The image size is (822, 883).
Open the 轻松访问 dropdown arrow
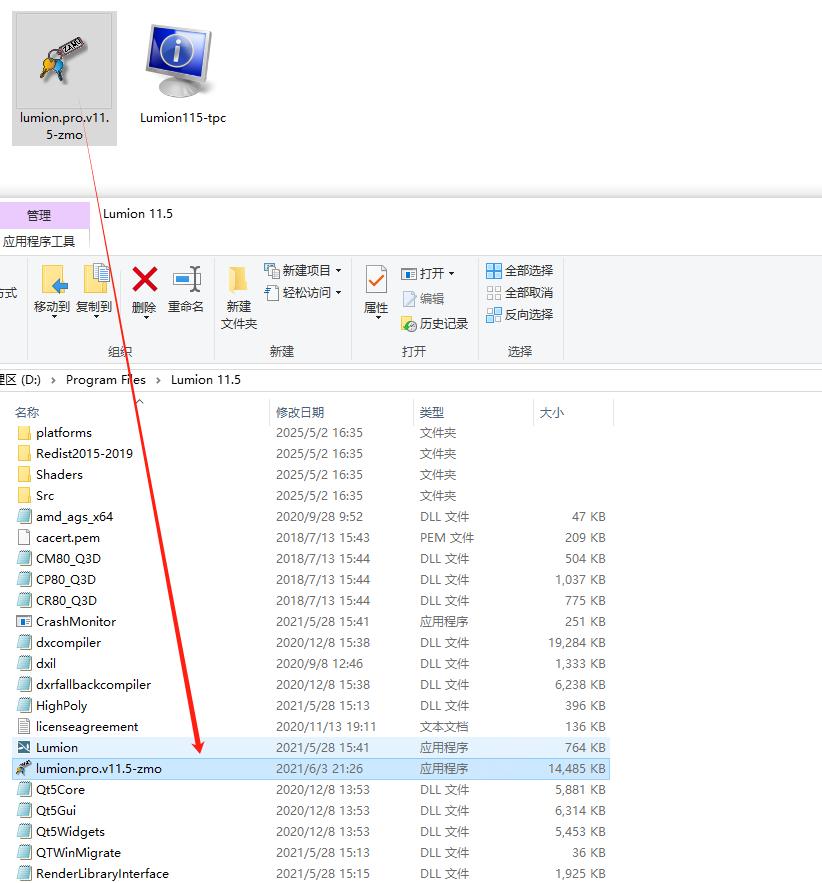(x=338, y=293)
